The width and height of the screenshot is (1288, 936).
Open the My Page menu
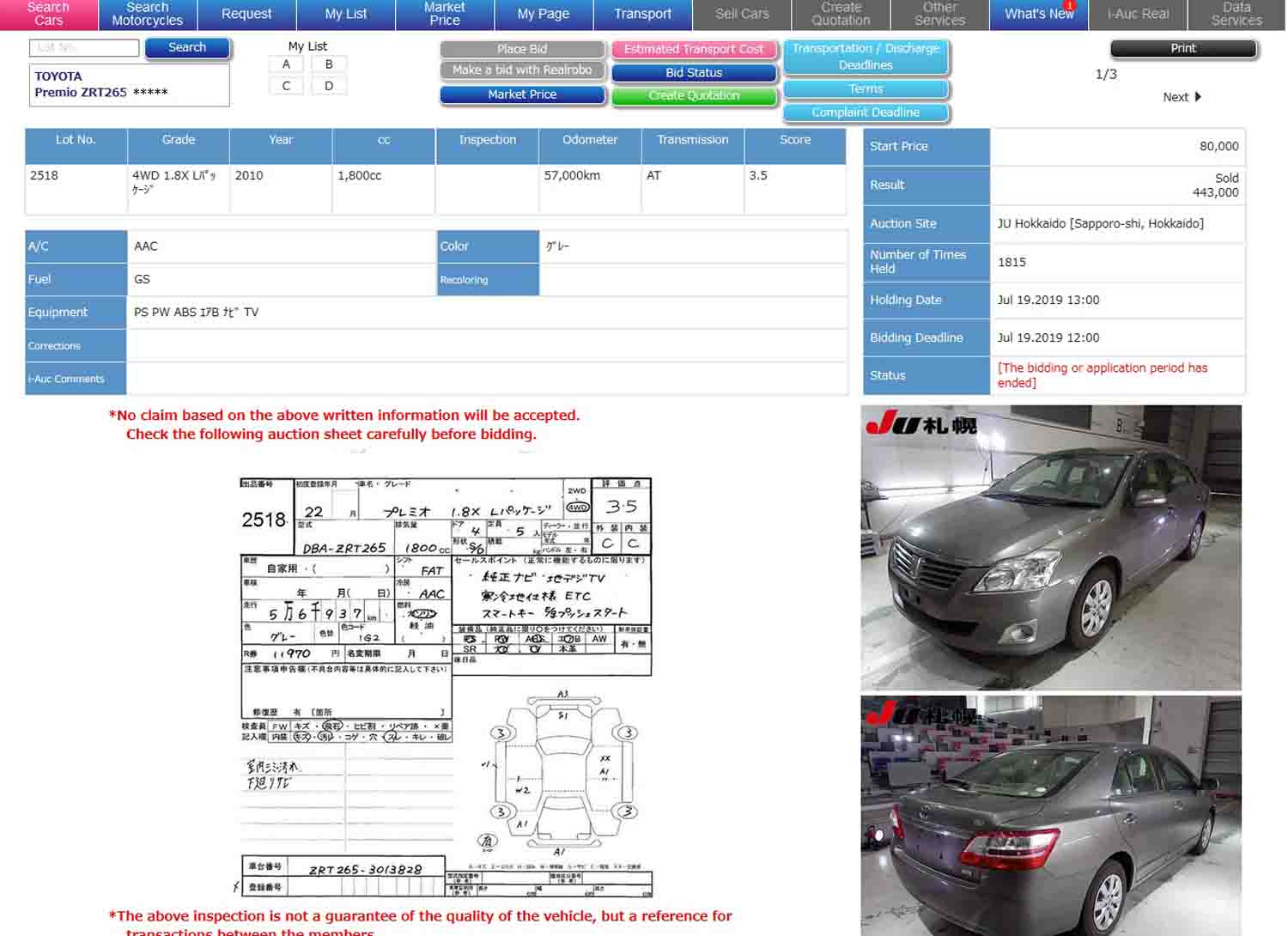(x=544, y=14)
